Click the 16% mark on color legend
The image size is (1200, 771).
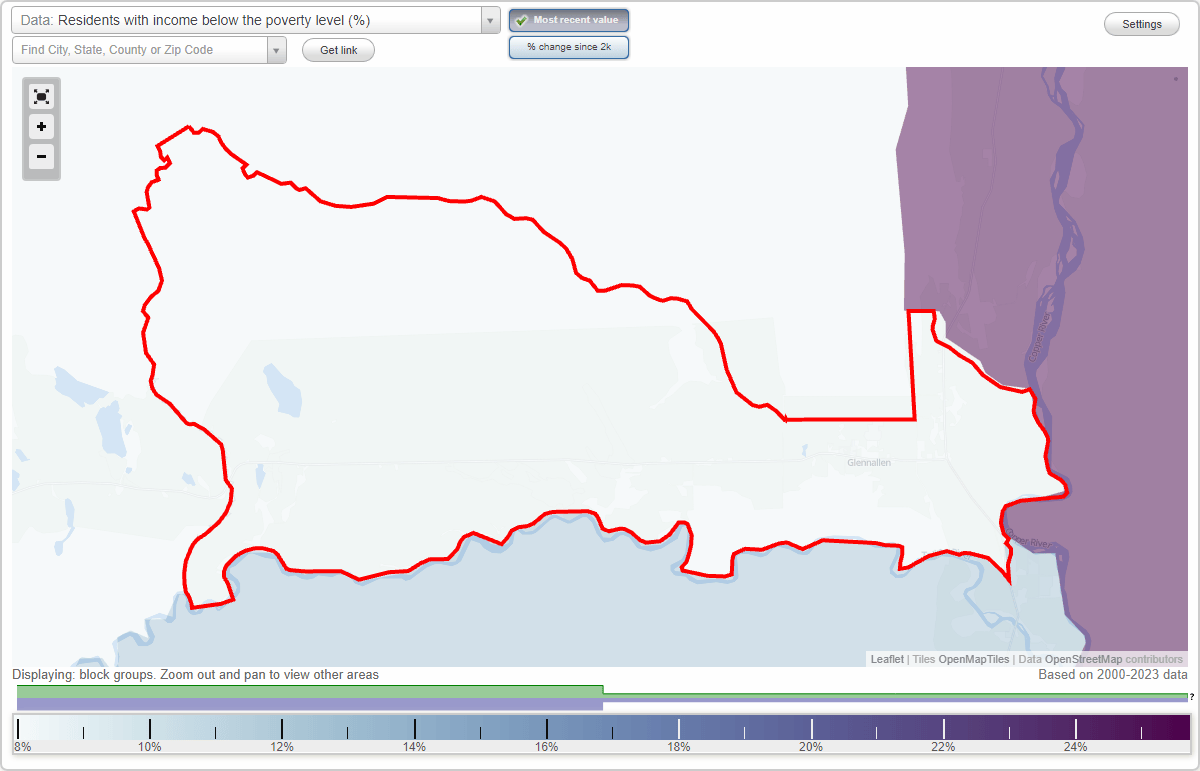(547, 746)
